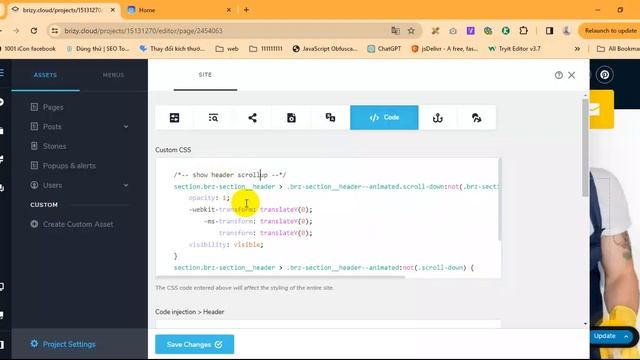The image size is (640, 360).
Task: Open the social sharing icon tab
Action: coord(252,118)
